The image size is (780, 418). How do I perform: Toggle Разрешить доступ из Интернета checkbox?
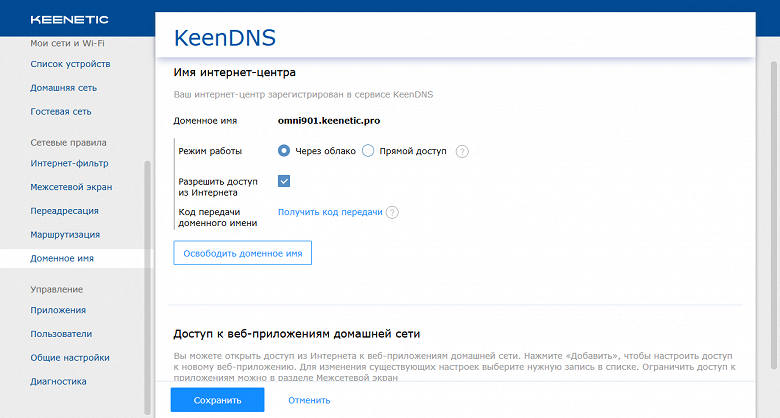(284, 181)
